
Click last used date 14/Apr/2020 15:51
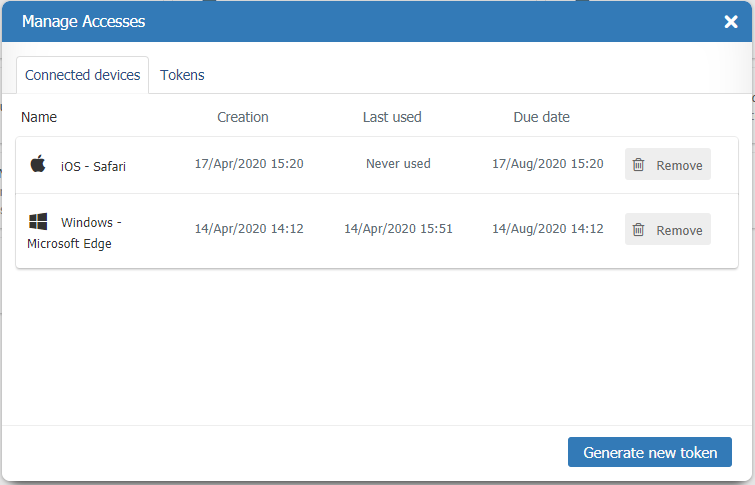tap(398, 228)
